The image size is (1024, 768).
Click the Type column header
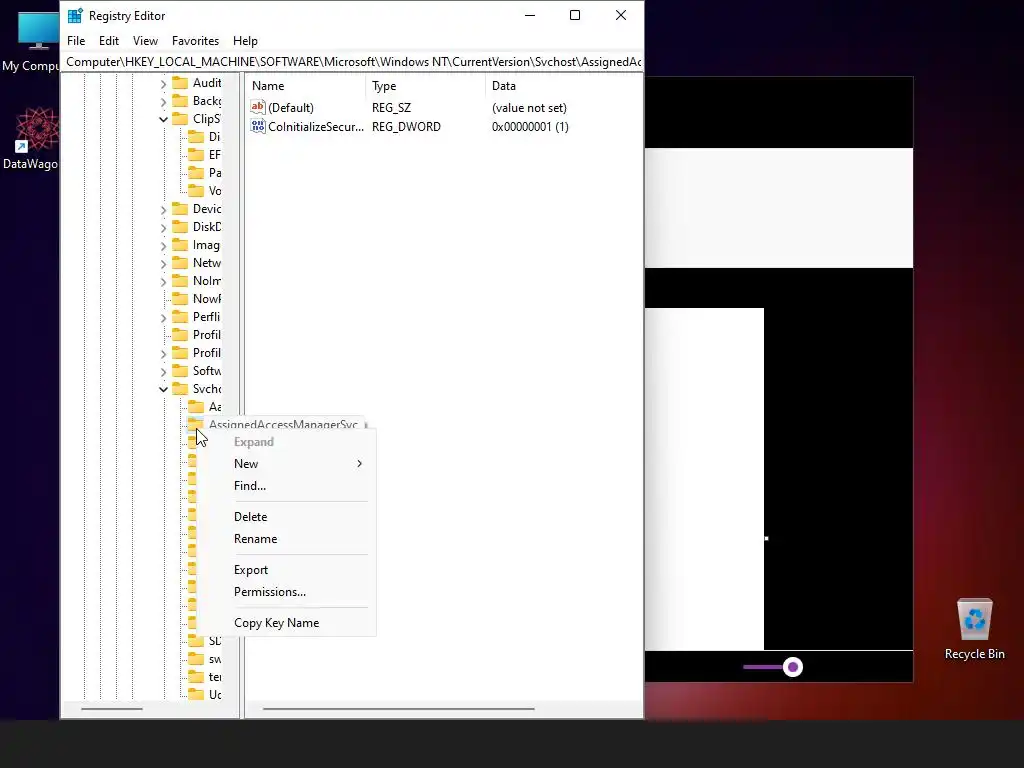[426, 86]
